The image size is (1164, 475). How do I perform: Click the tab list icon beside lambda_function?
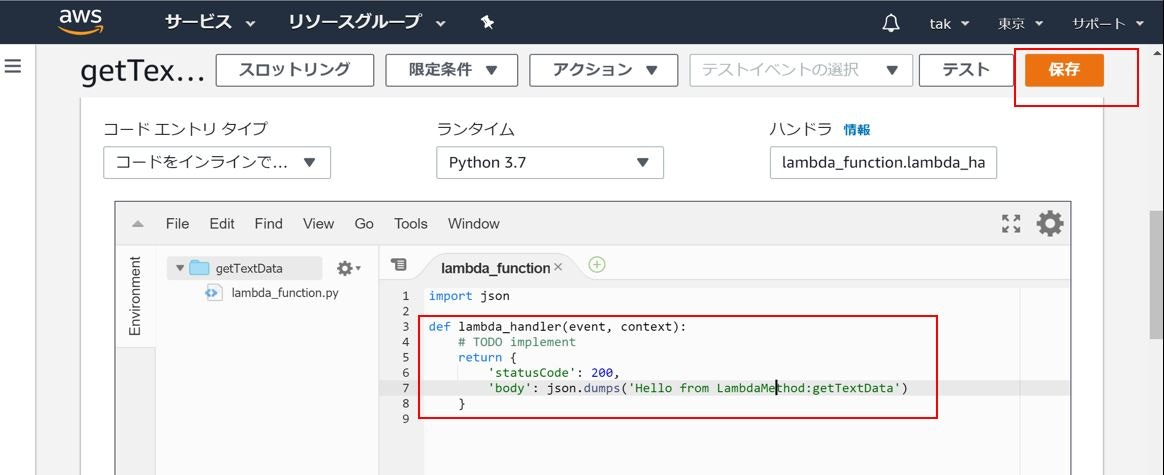(399, 265)
